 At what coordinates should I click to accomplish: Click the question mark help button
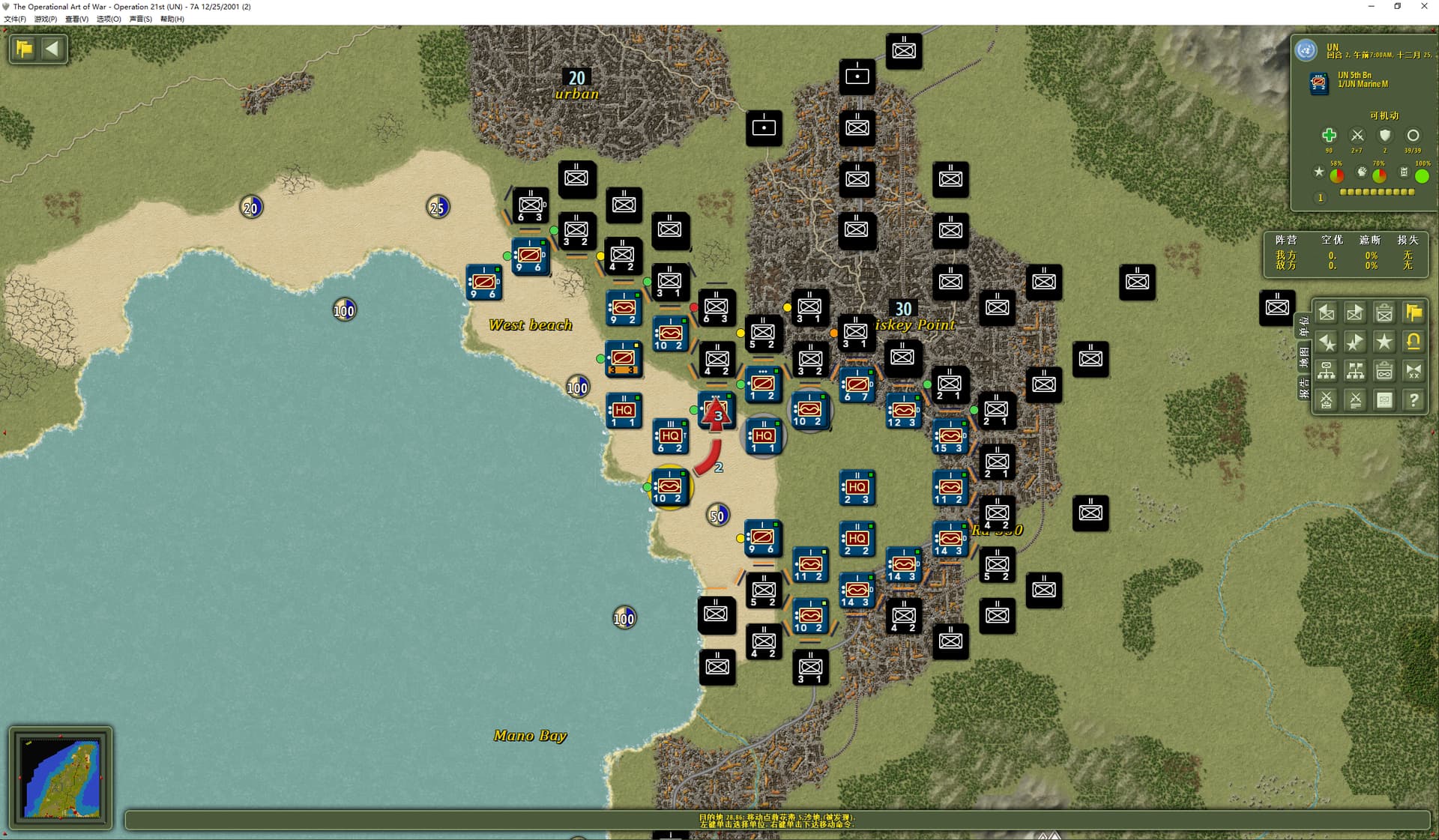coord(1414,400)
